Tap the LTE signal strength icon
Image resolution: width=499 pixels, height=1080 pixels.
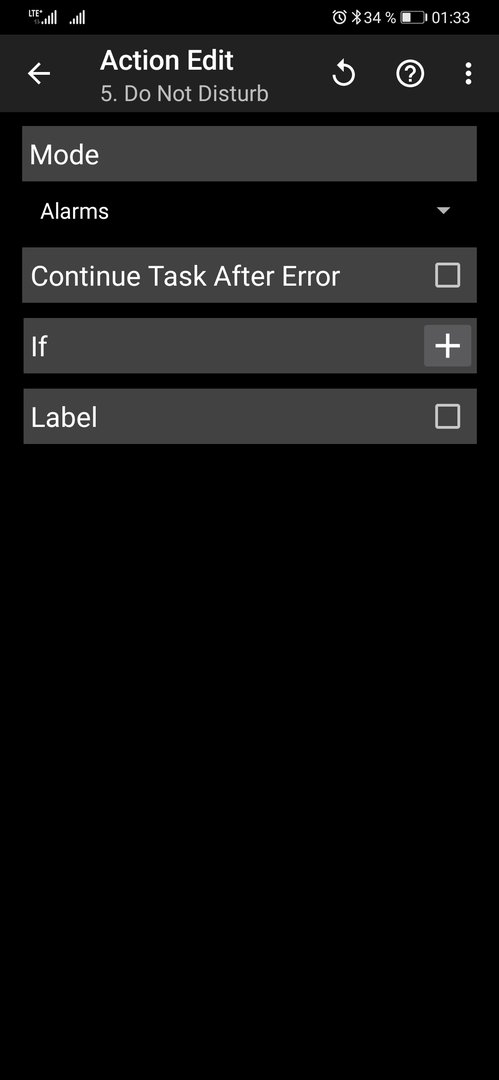(x=43, y=17)
